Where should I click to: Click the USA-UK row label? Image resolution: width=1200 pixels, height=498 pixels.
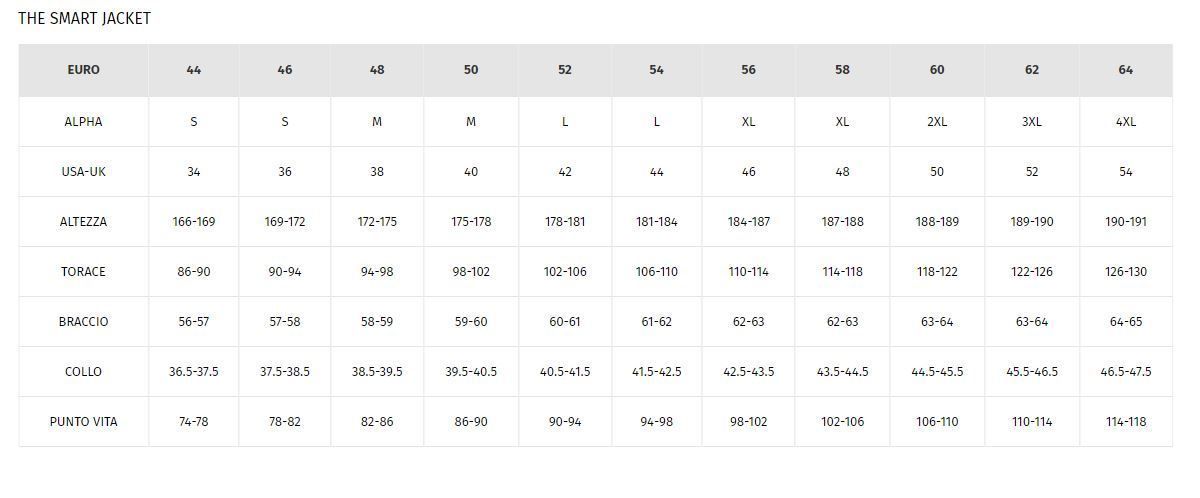[83, 172]
